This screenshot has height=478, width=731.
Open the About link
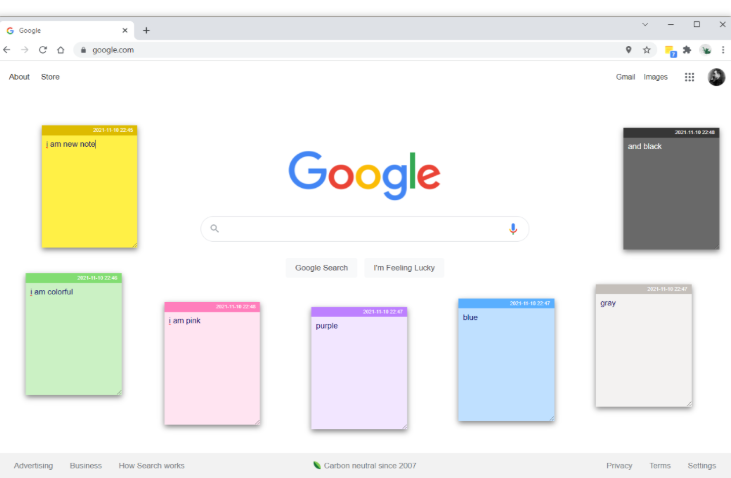19,77
